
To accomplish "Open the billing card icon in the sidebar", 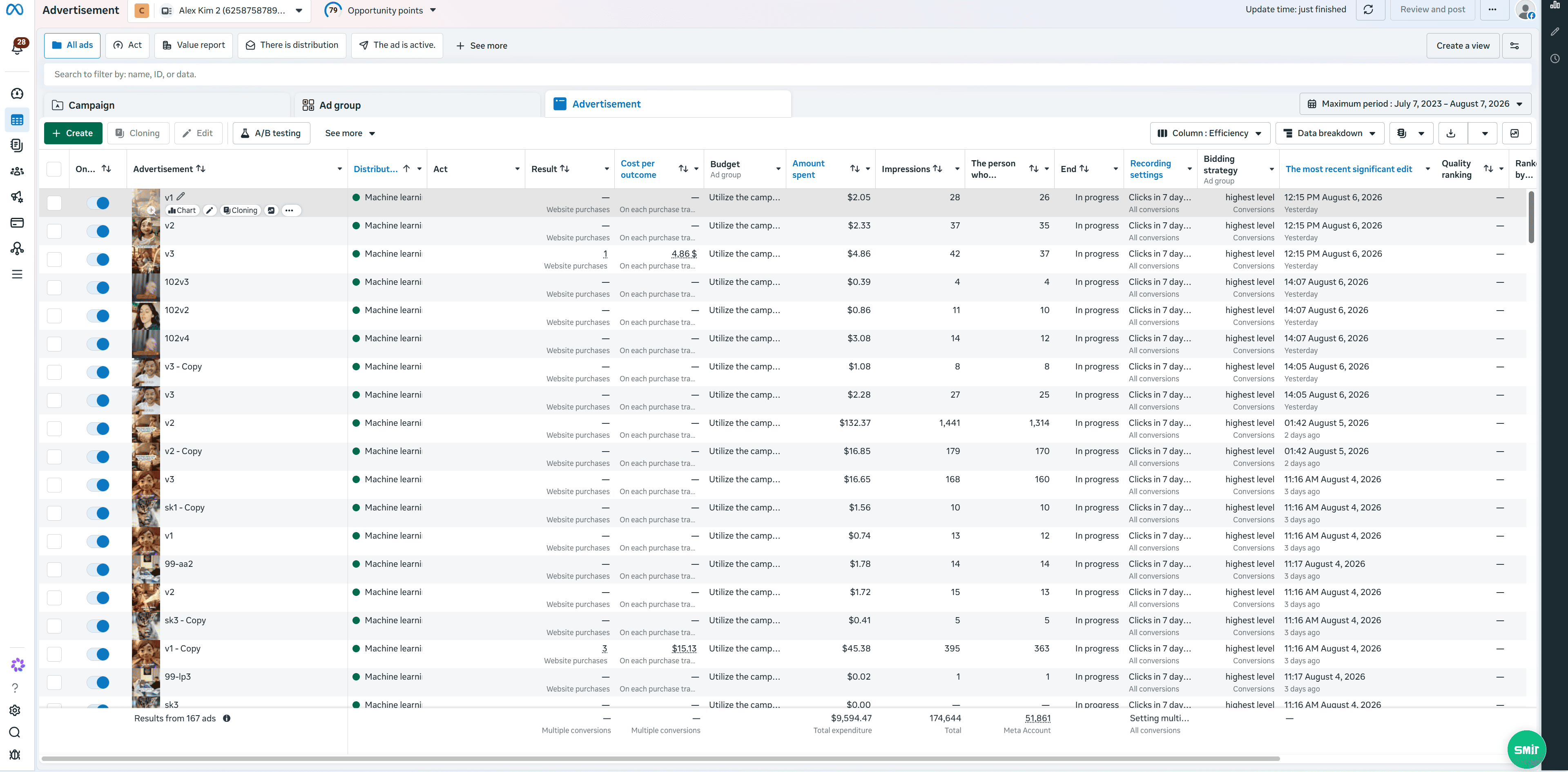I will click(17, 223).
